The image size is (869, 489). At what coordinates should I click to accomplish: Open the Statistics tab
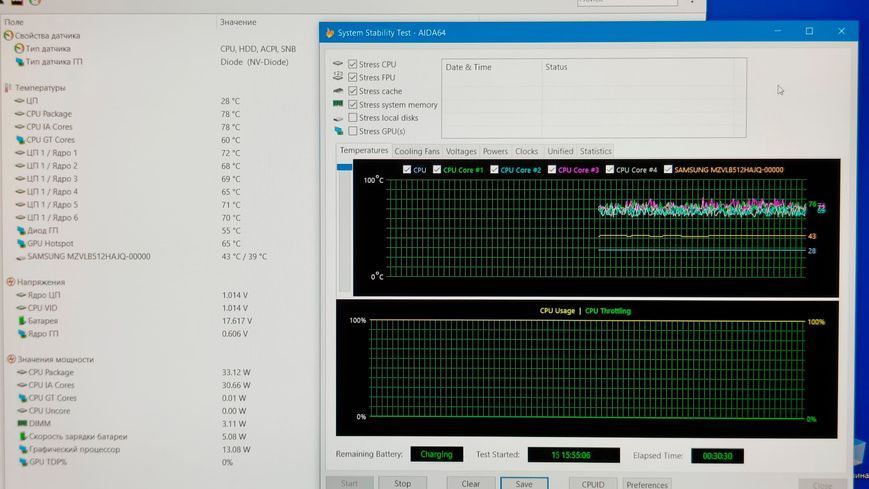click(596, 151)
